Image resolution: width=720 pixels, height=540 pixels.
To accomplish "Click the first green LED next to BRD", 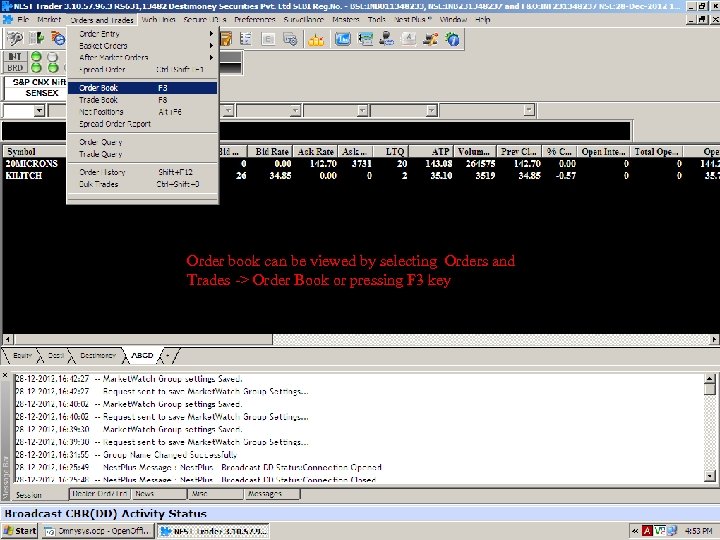I will coord(36,68).
